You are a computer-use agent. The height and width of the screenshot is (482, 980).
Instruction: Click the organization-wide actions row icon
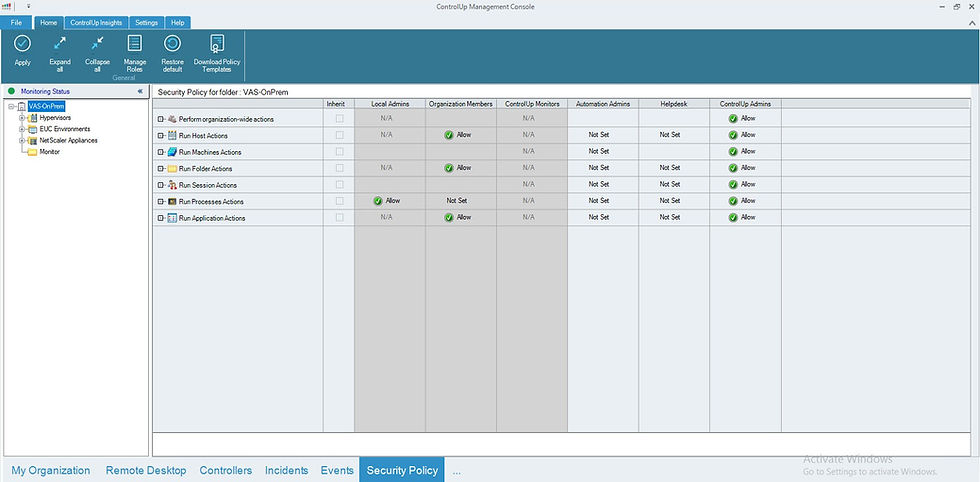coord(172,119)
